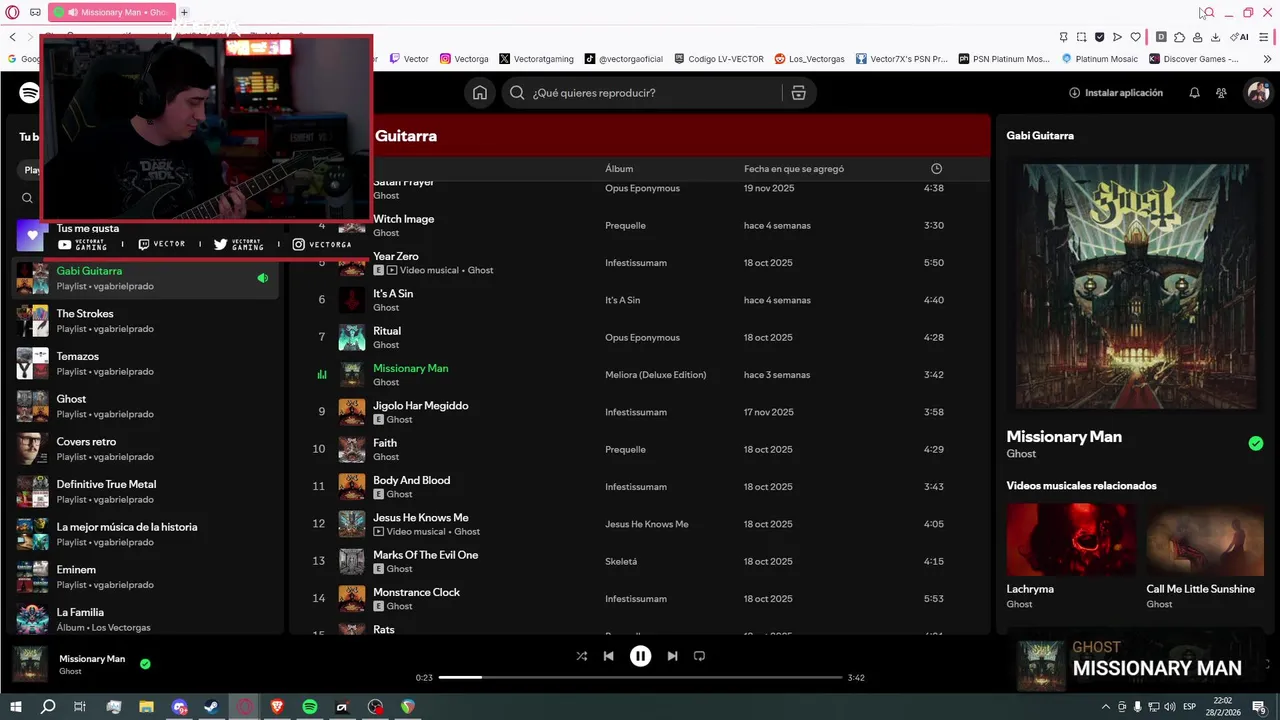Image resolution: width=1280 pixels, height=720 pixels.
Task: Click the library search magnifier icon
Action: click(x=27, y=198)
